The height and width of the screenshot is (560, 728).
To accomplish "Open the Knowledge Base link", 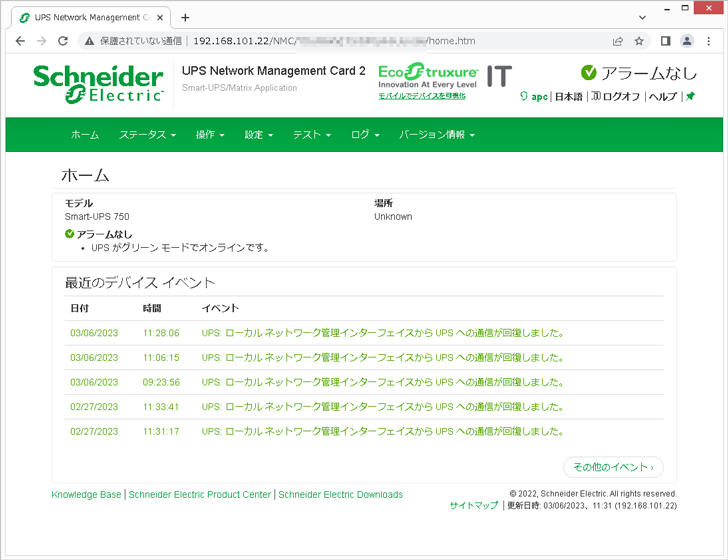I will click(x=86, y=495).
